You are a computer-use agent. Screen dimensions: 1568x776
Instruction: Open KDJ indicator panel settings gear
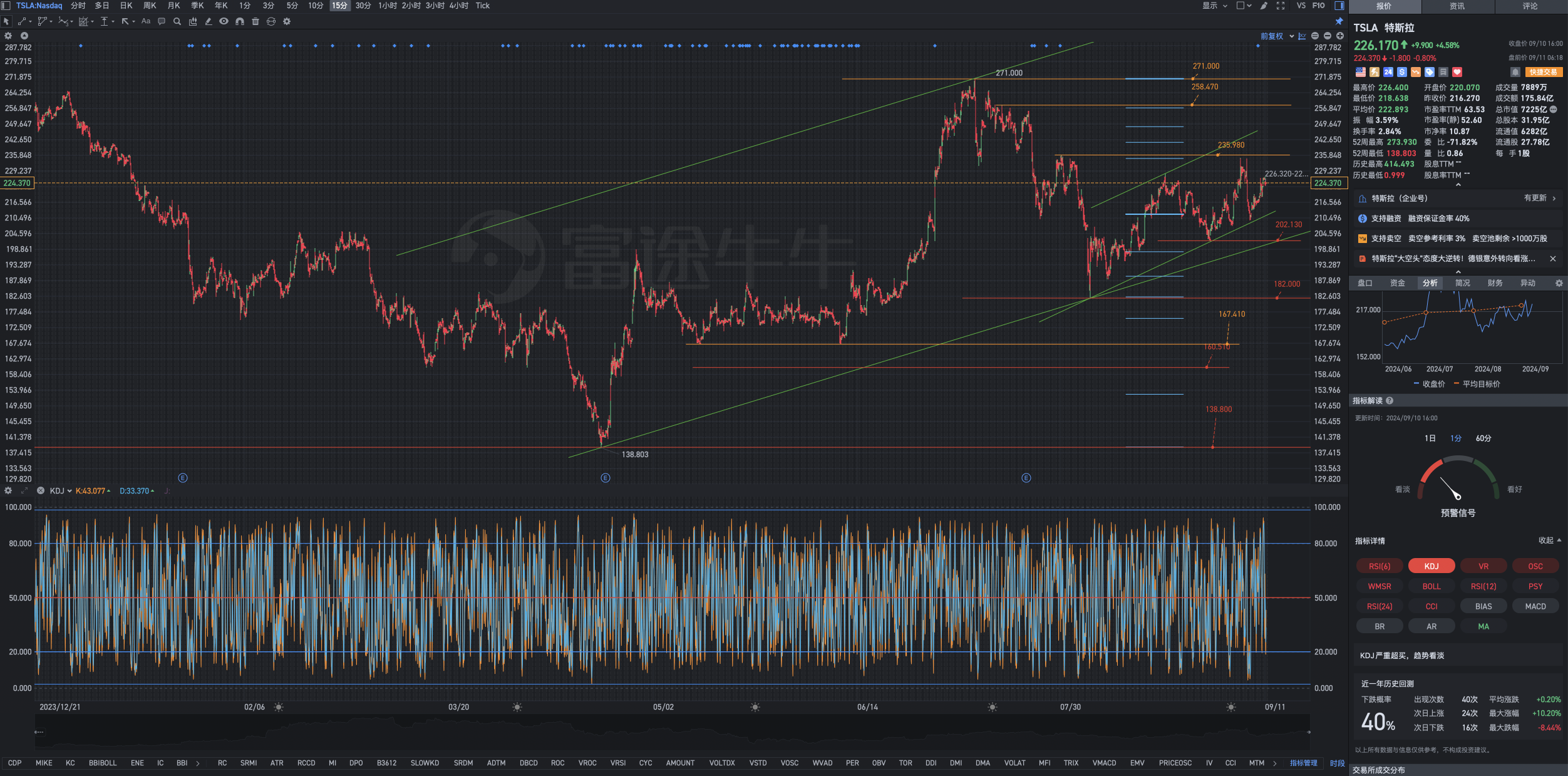click(x=8, y=491)
